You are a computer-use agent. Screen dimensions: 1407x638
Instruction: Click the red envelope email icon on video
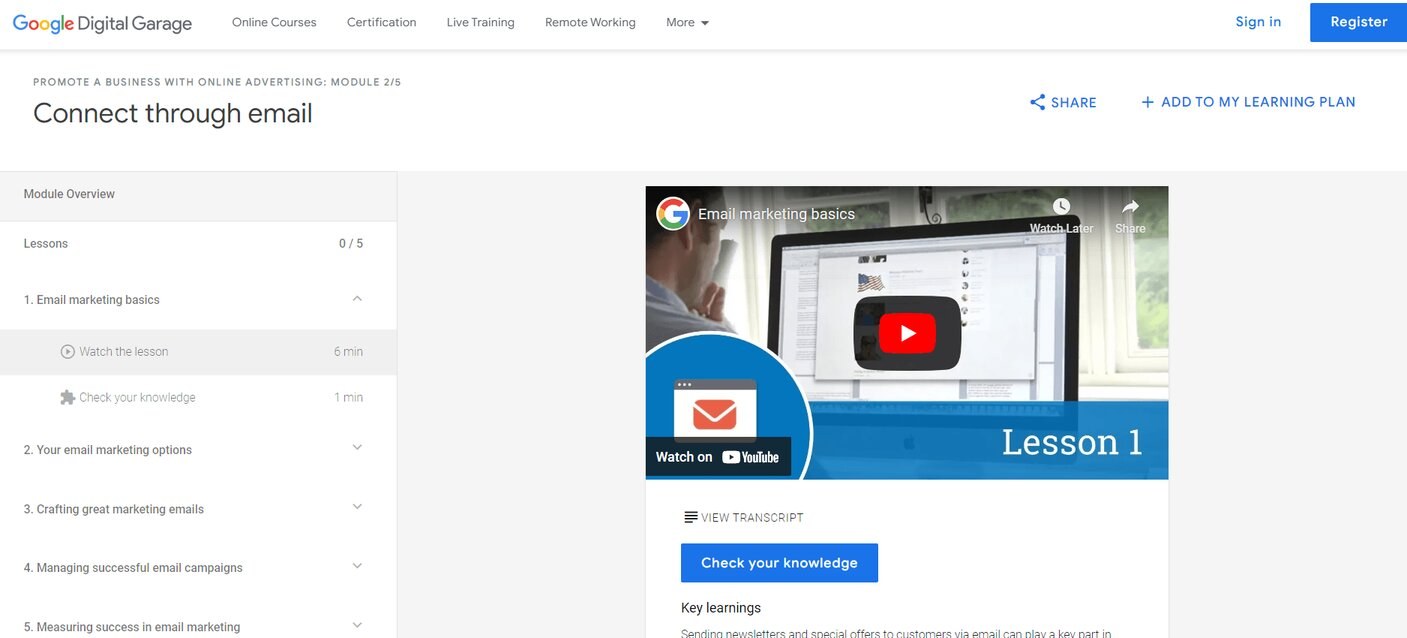tap(715, 413)
